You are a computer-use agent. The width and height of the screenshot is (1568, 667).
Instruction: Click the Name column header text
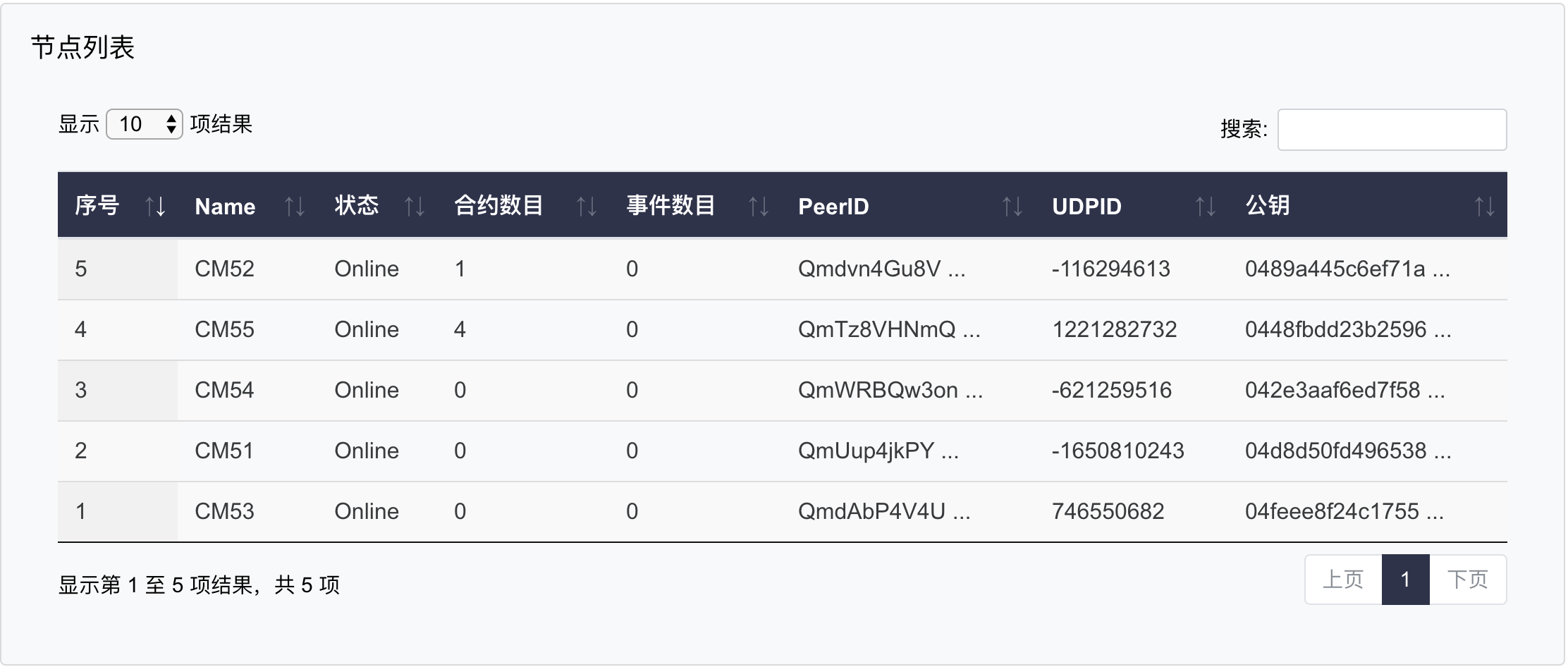click(x=225, y=207)
